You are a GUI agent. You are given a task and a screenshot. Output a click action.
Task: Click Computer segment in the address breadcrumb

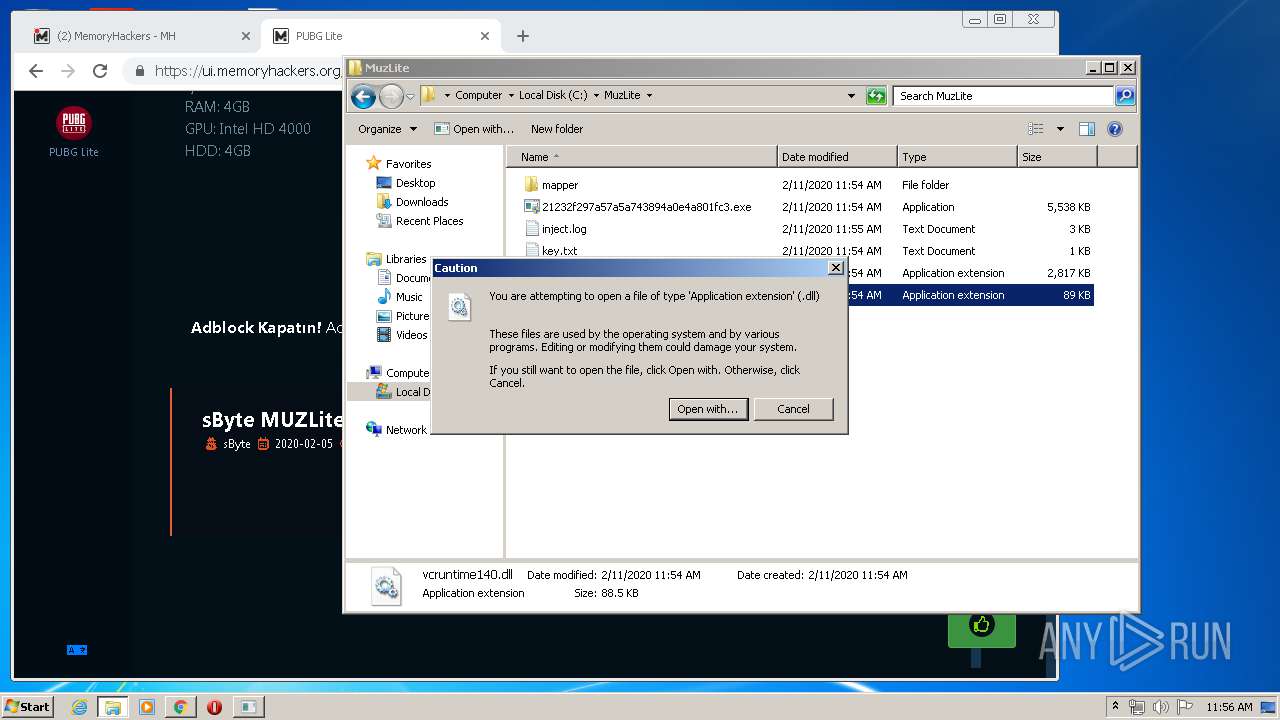[478, 96]
